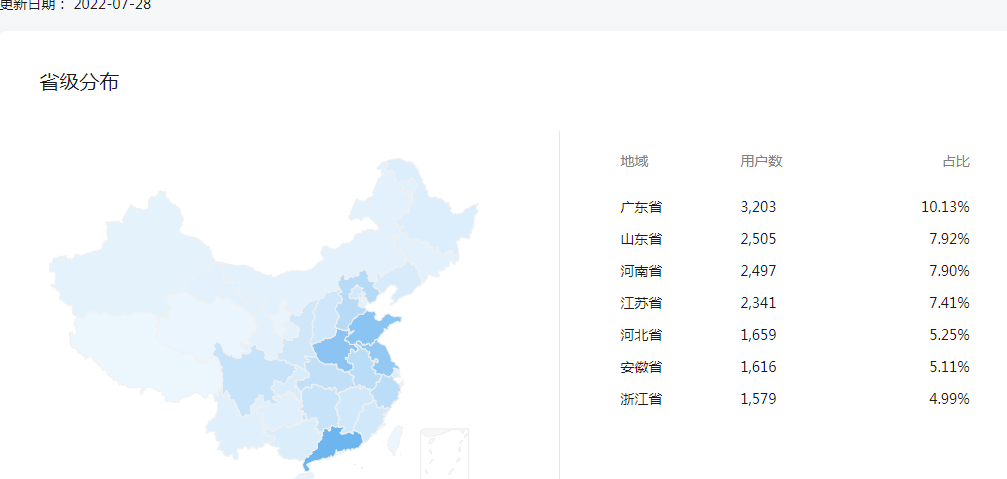Click the 山东省 row label

(641, 240)
